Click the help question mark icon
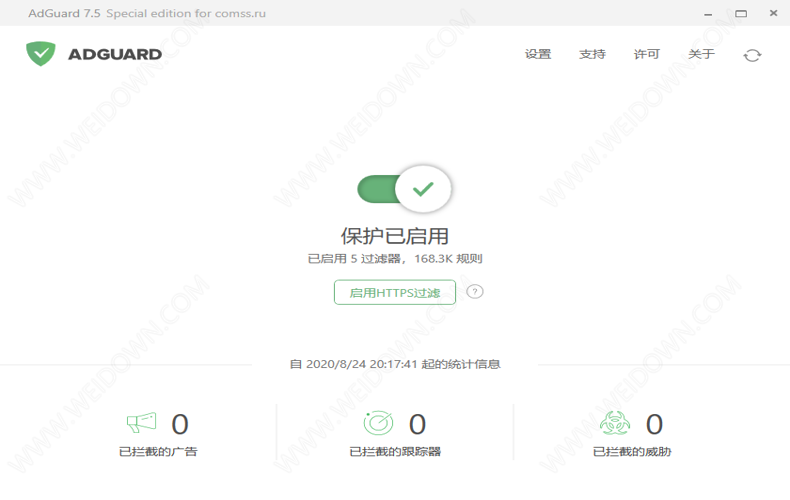Image resolution: width=790 pixels, height=500 pixels. tap(475, 292)
